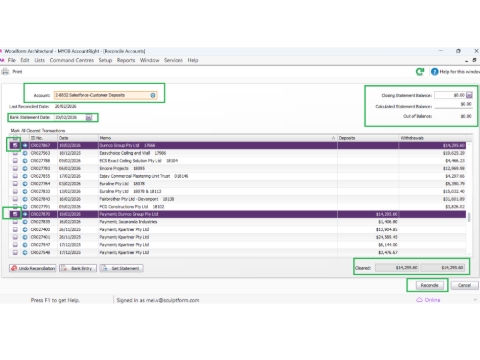Image resolution: width=480 pixels, height=360 pixels.
Task: Open detail arrow for Fairbrother Pty Ltd - Devonport
Action: coord(25,199)
